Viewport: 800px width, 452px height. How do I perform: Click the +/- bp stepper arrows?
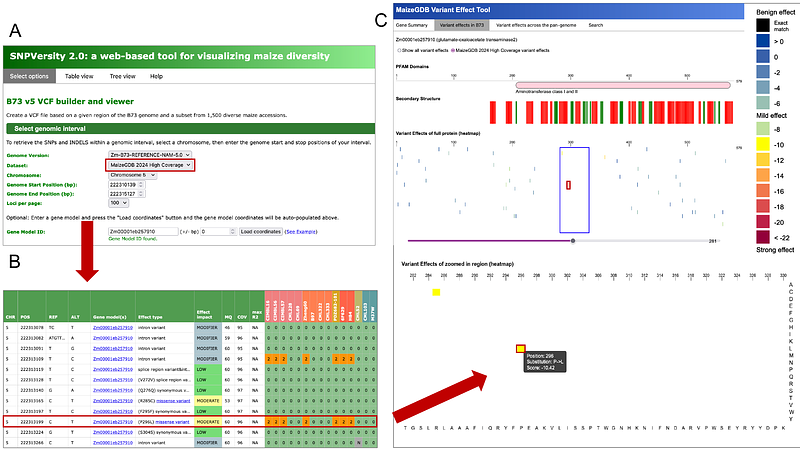click(233, 232)
